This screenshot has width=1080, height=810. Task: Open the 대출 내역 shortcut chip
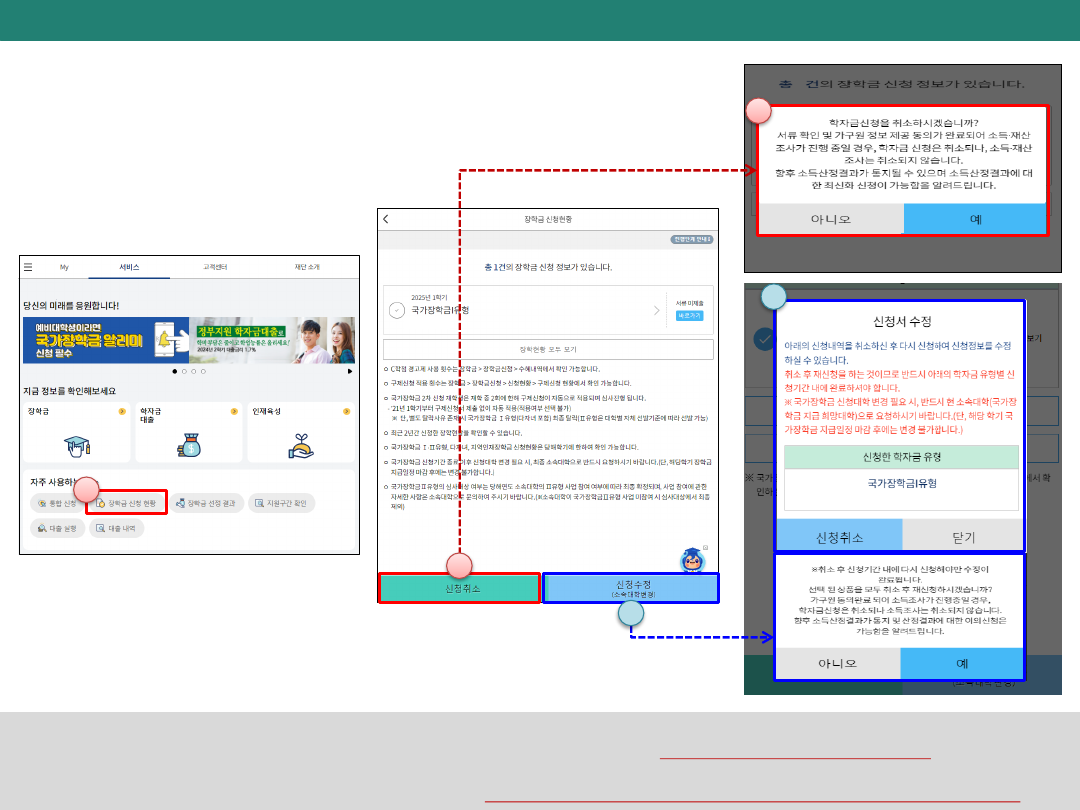[116, 528]
